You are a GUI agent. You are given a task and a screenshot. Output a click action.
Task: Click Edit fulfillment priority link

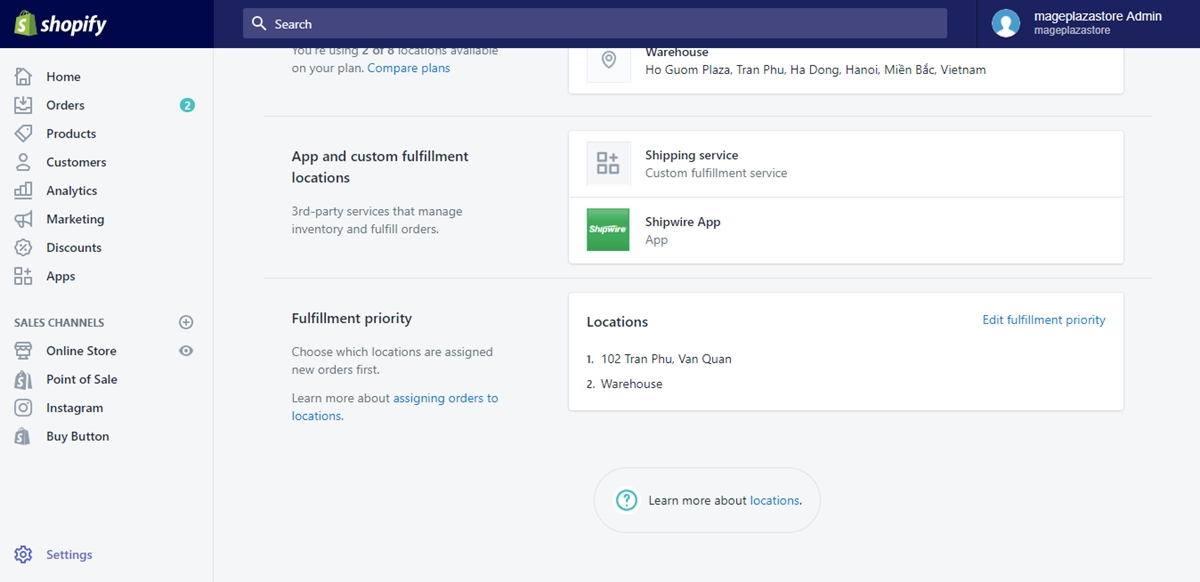[1044, 320]
